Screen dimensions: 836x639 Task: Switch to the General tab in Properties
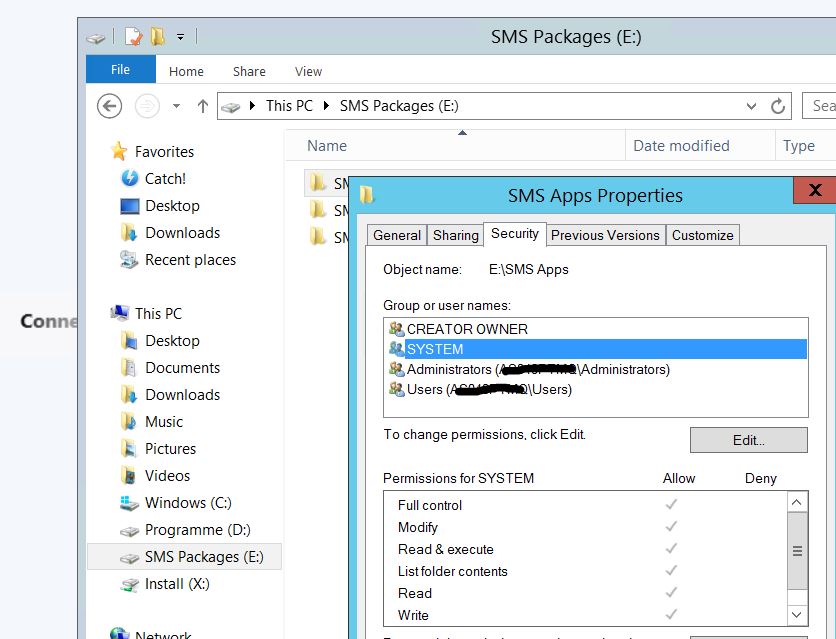point(397,235)
